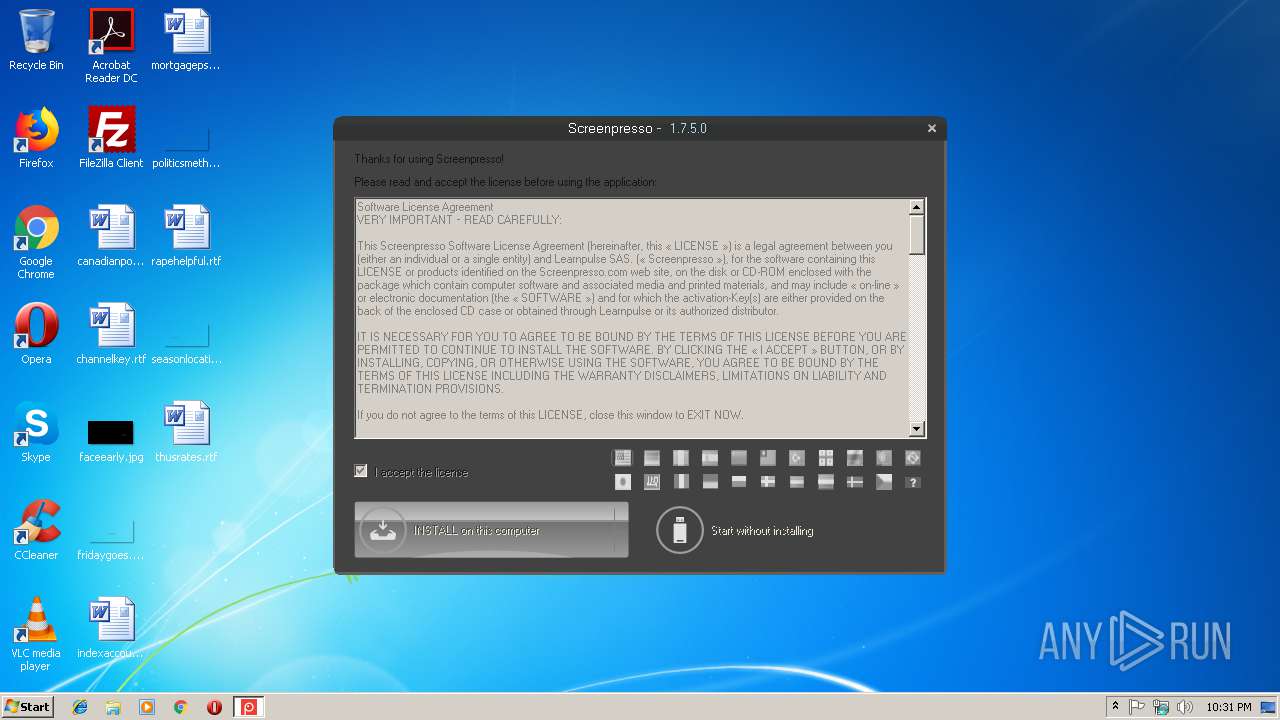The height and width of the screenshot is (720, 1280).
Task: Select the FileZilla Client shortcut
Action: click(111, 138)
